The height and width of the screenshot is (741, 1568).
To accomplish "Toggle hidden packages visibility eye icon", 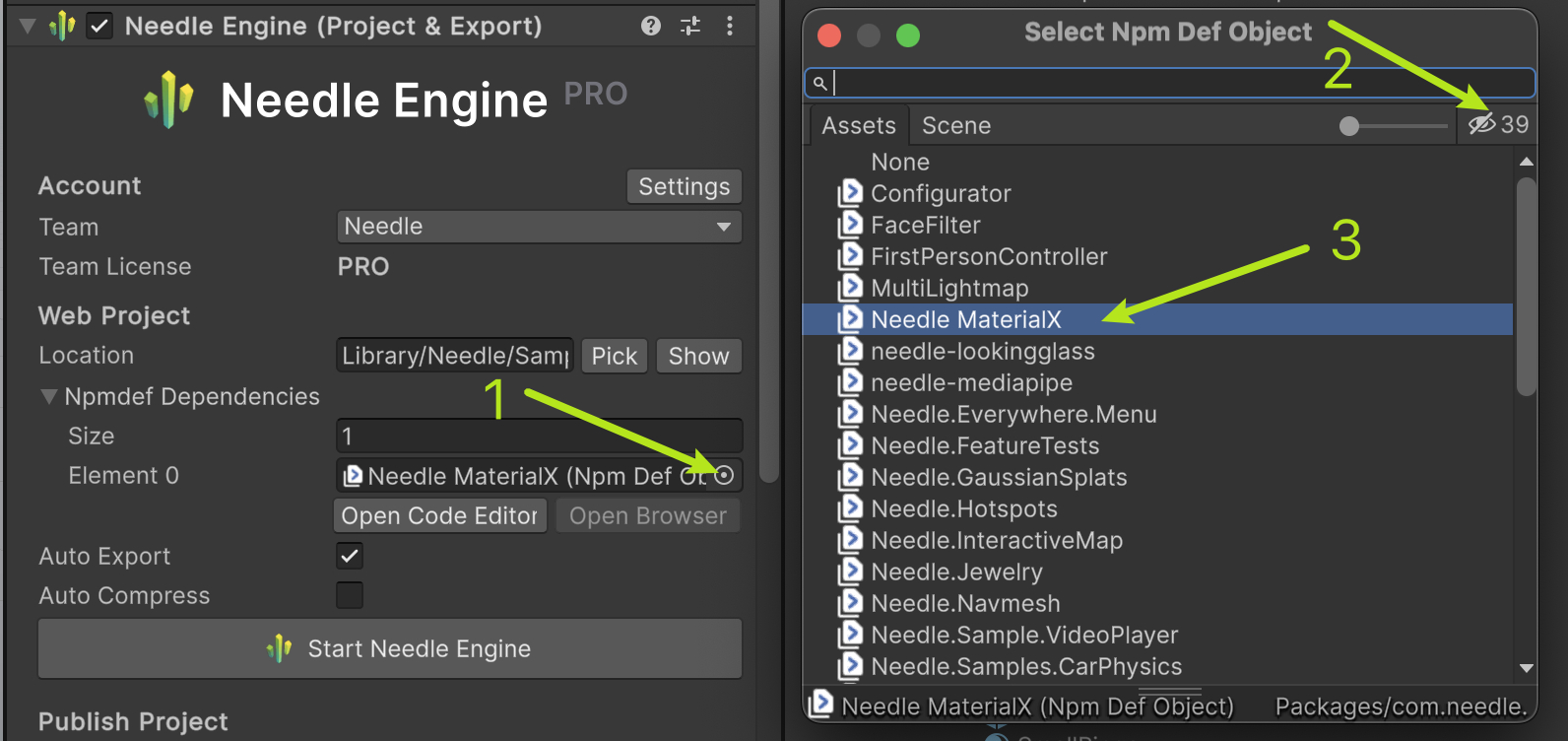I will pos(1481,124).
